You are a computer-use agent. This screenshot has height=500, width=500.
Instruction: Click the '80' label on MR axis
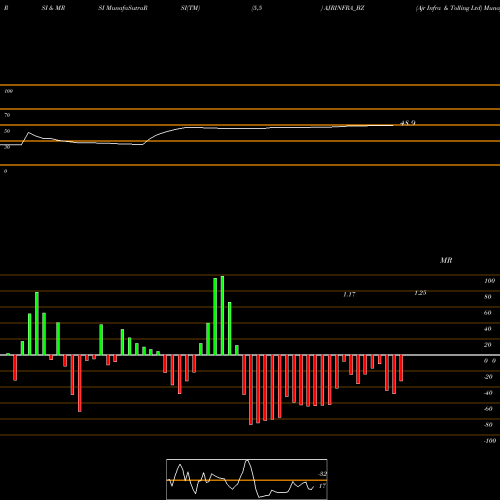pyautogui.click(x=488, y=297)
